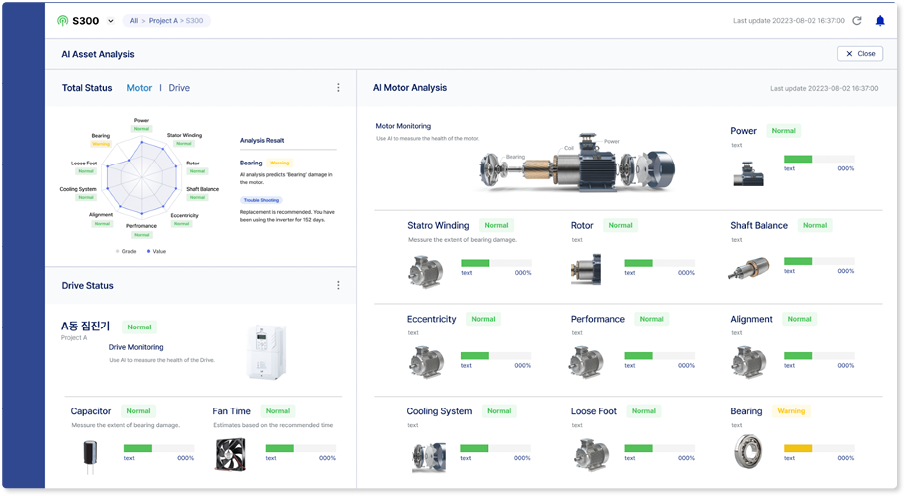Image resolution: width=905 pixels, height=496 pixels.
Task: Click the Capacitor component image
Action: coord(91,454)
